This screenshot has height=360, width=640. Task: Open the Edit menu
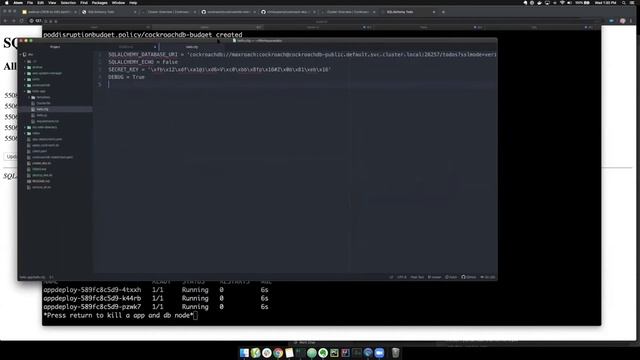point(40,2)
